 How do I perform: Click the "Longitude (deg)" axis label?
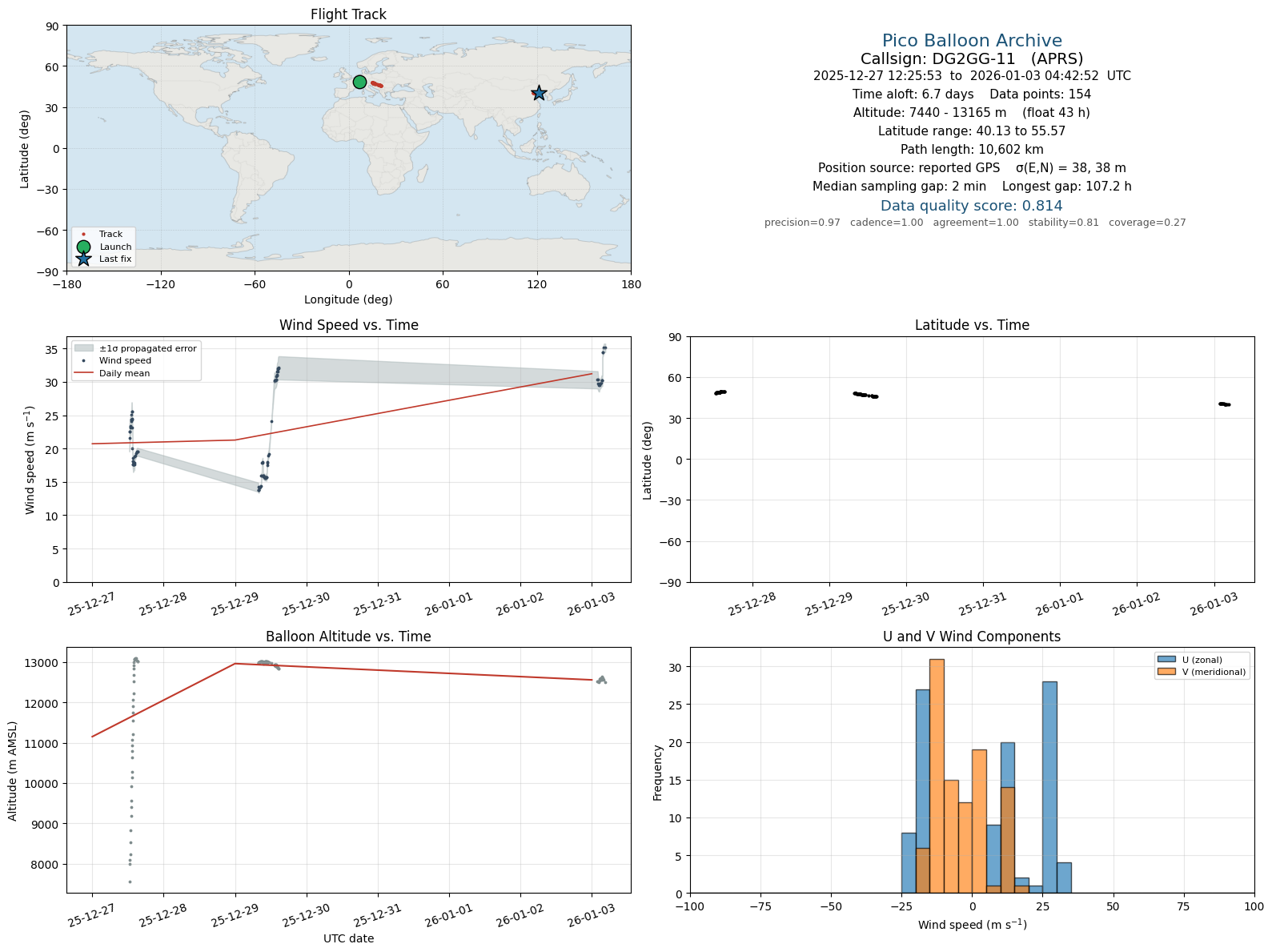tap(348, 299)
